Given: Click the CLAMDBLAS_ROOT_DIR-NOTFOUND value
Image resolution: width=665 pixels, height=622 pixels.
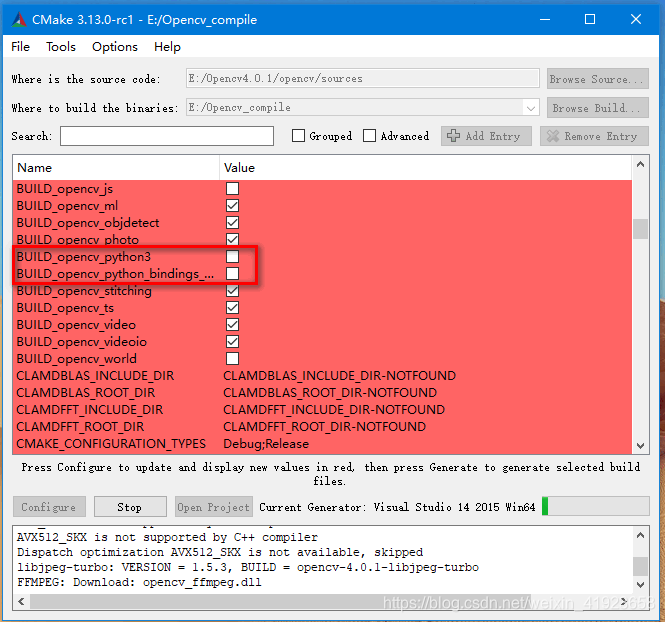Looking at the screenshot, I should [x=330, y=393].
